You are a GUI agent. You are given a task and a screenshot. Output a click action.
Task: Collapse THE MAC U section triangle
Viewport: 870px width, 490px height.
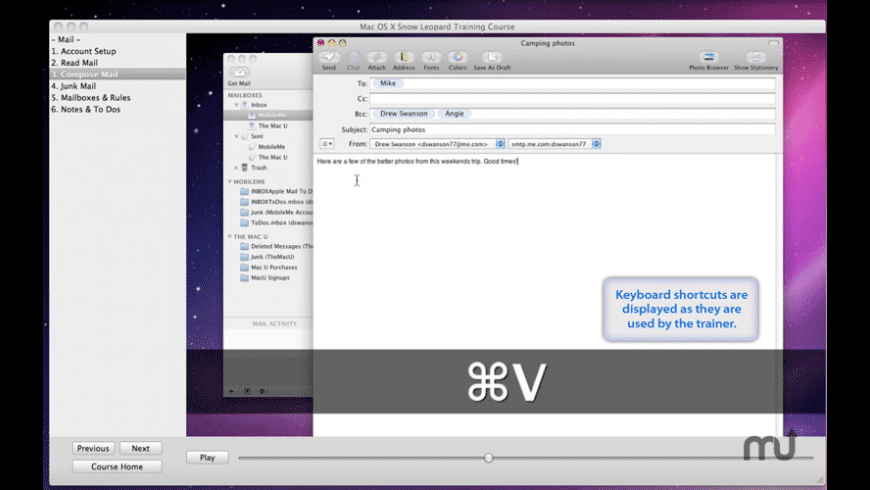(230, 236)
